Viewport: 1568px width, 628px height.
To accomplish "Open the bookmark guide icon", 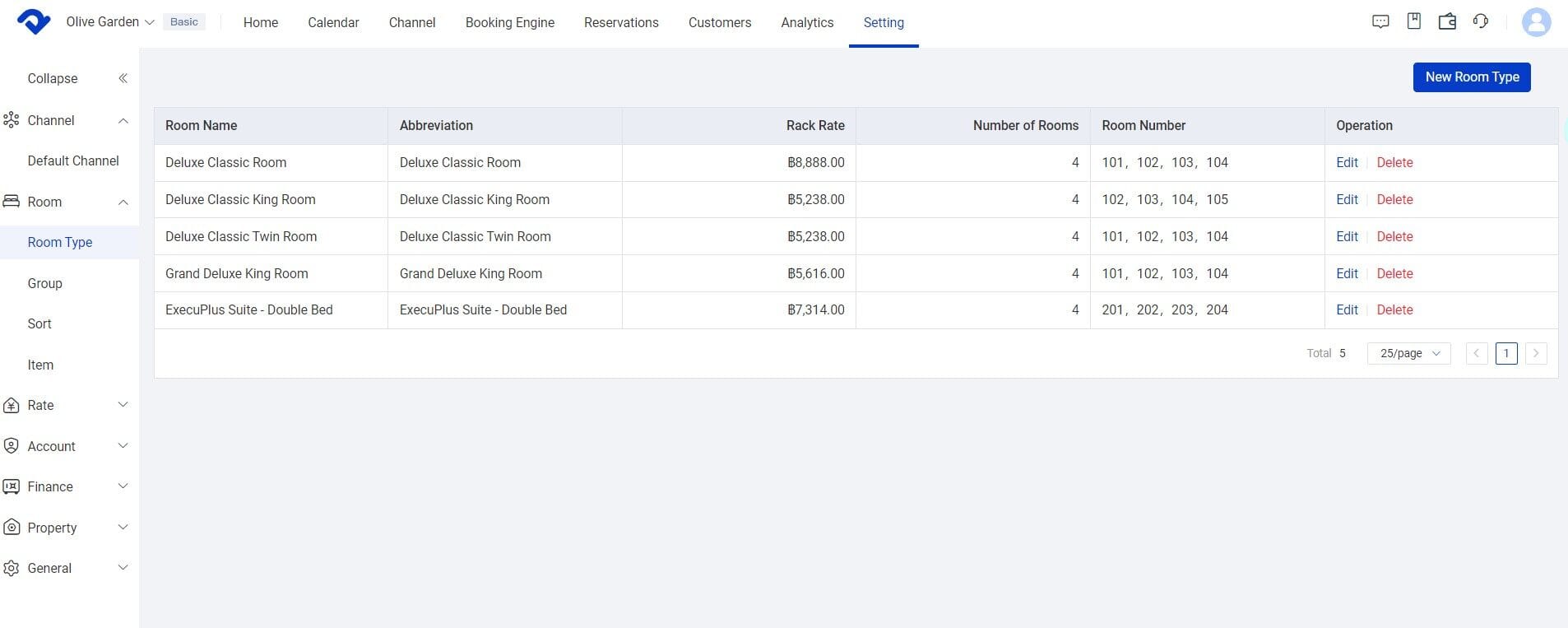I will pos(1413,21).
